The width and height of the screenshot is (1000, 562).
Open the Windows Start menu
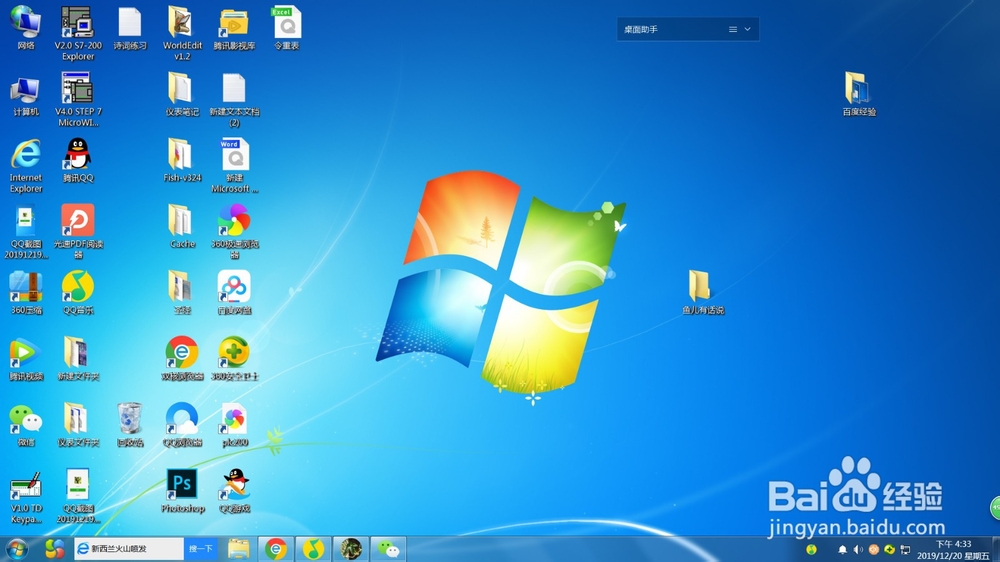pos(17,549)
